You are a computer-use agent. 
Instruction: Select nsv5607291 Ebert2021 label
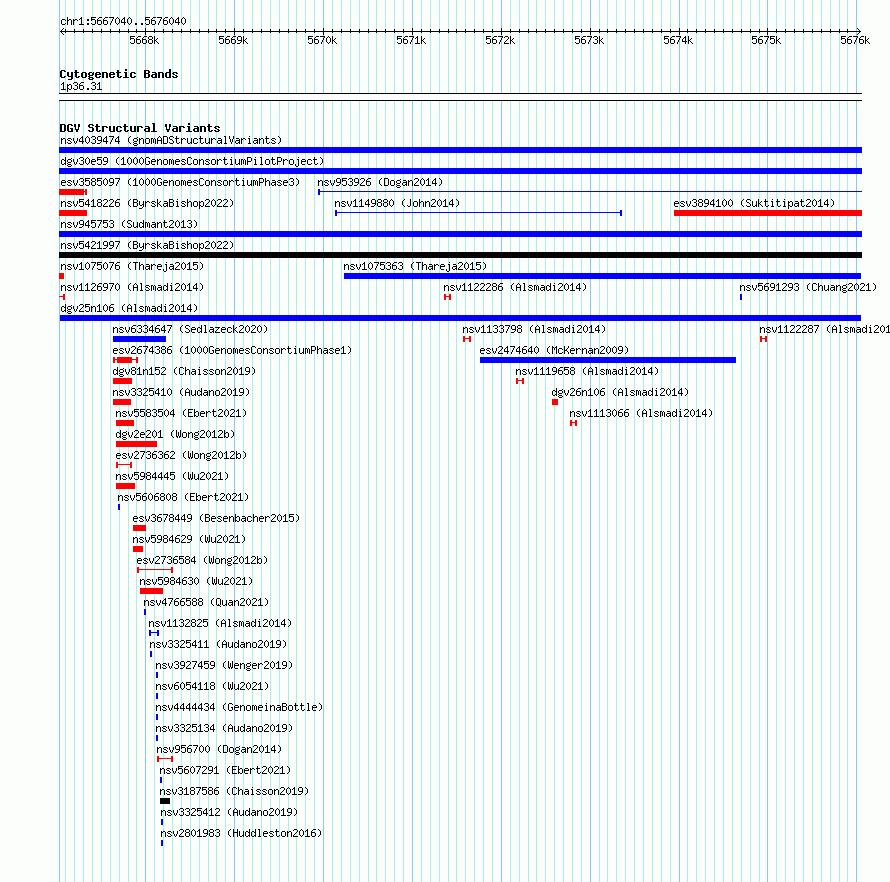click(x=225, y=770)
